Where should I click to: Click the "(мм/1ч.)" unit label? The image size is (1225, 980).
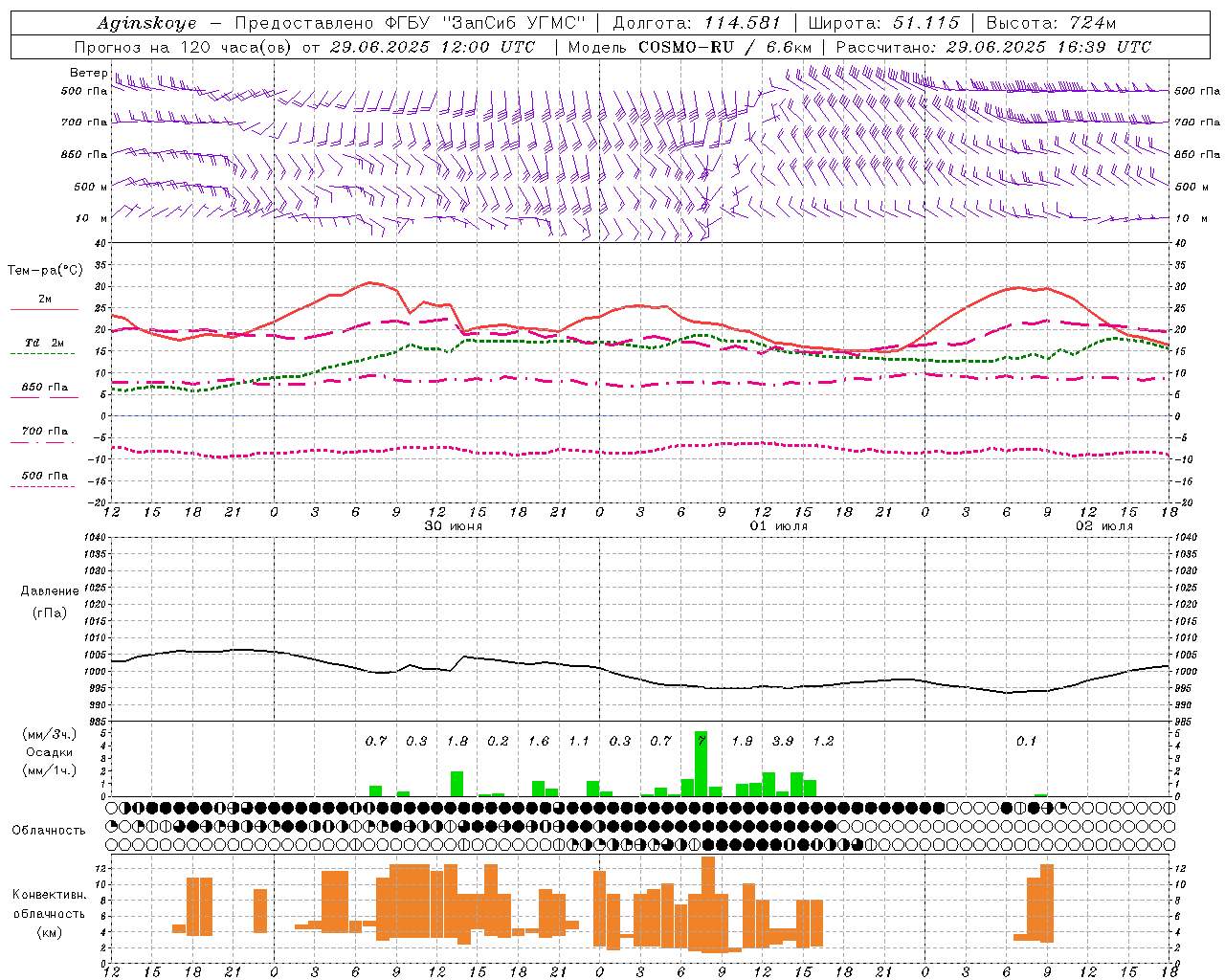[x=50, y=770]
